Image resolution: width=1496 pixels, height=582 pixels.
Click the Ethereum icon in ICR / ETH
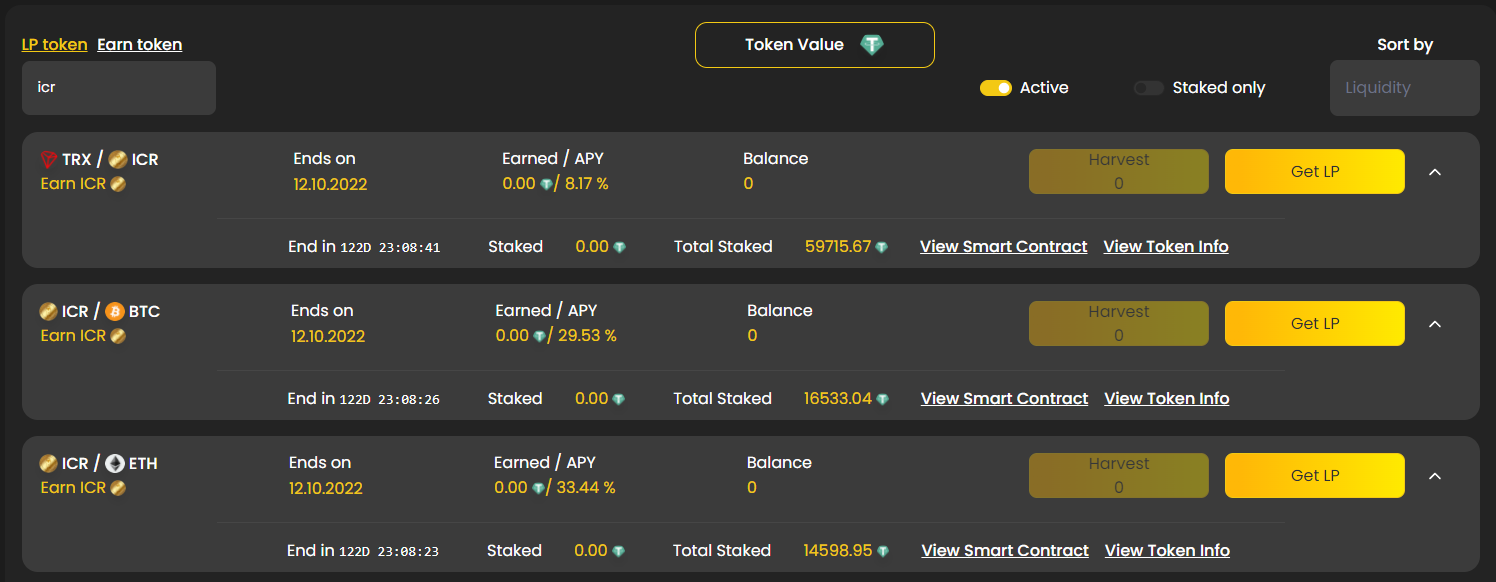pyautogui.click(x=116, y=464)
